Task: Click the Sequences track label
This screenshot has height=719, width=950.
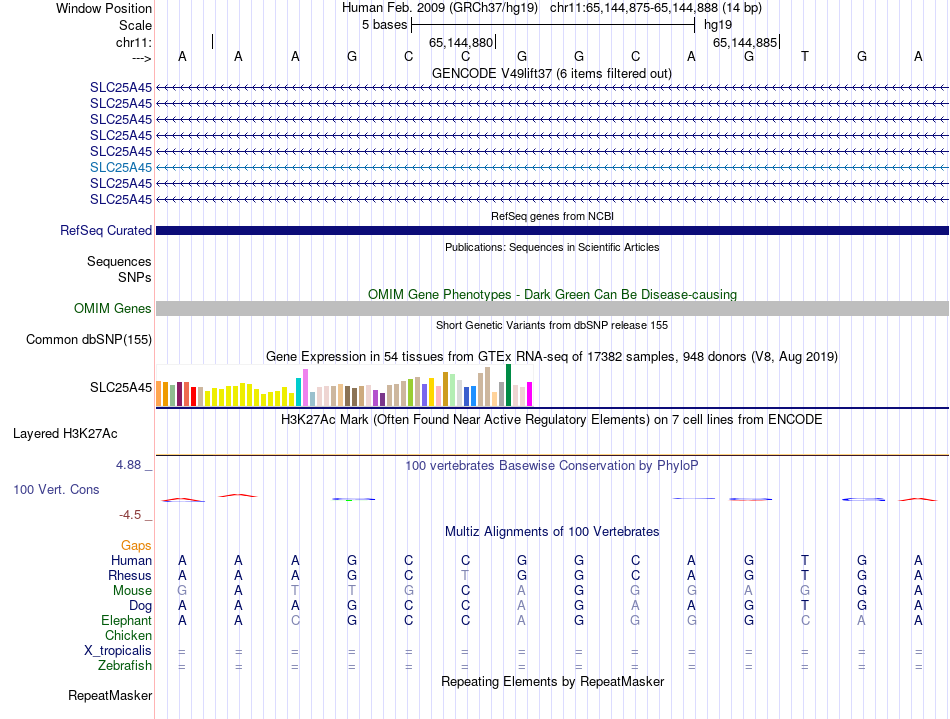Action: click(x=119, y=261)
